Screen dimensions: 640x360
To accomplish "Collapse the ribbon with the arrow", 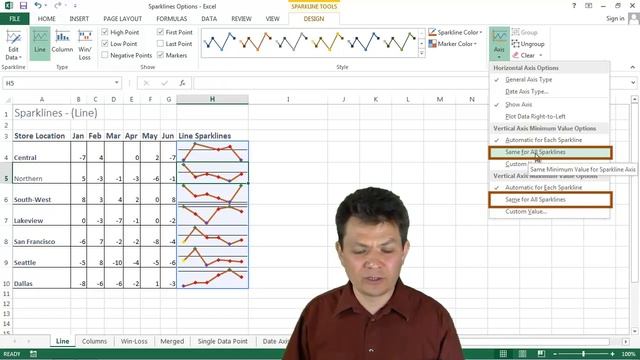I will [x=633, y=67].
